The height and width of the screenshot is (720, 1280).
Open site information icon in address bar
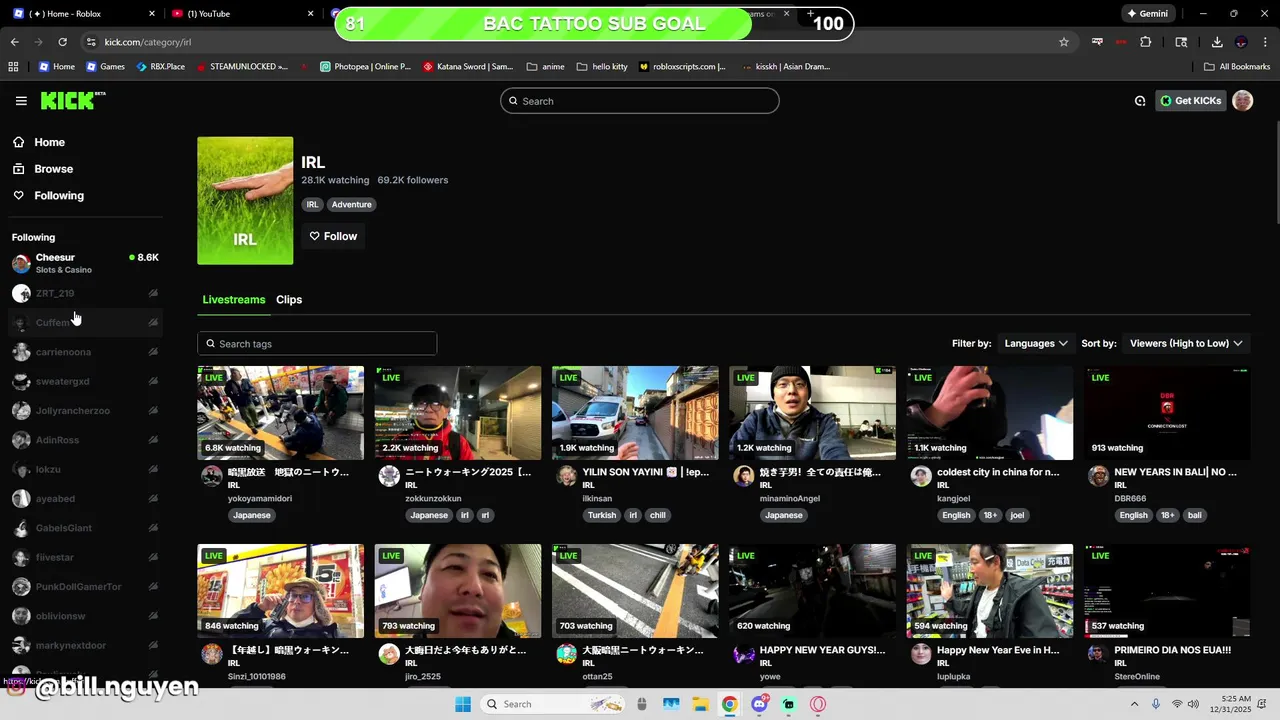91,42
